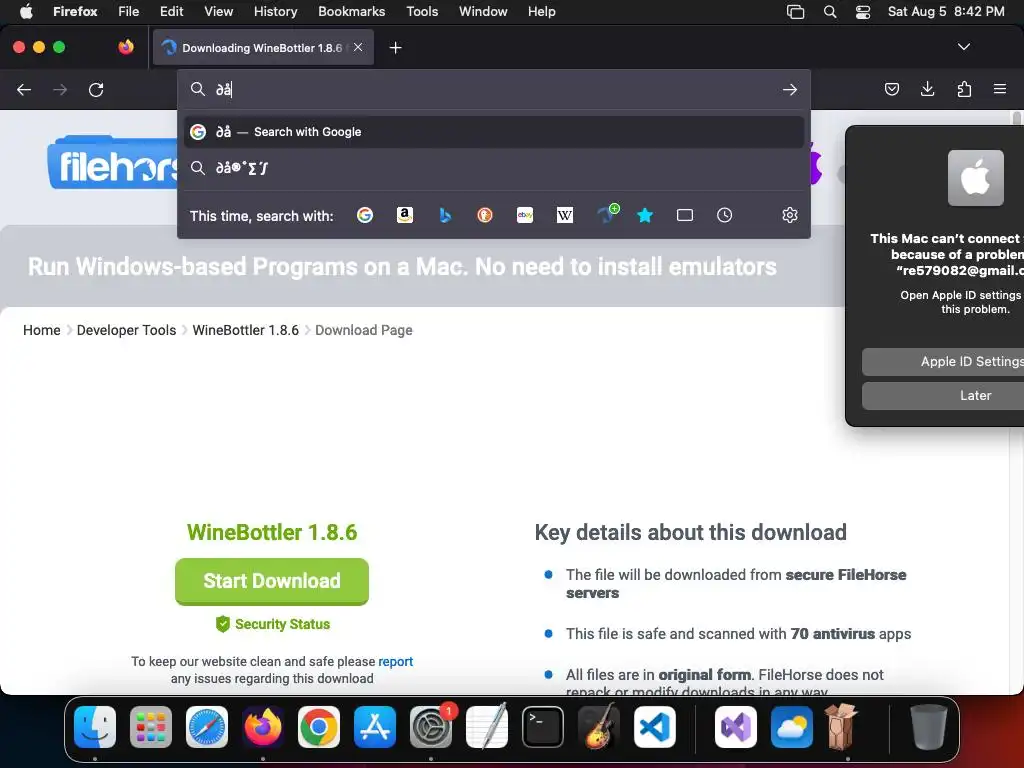The image size is (1024, 768).
Task: Search History using the clock icon
Action: (724, 215)
